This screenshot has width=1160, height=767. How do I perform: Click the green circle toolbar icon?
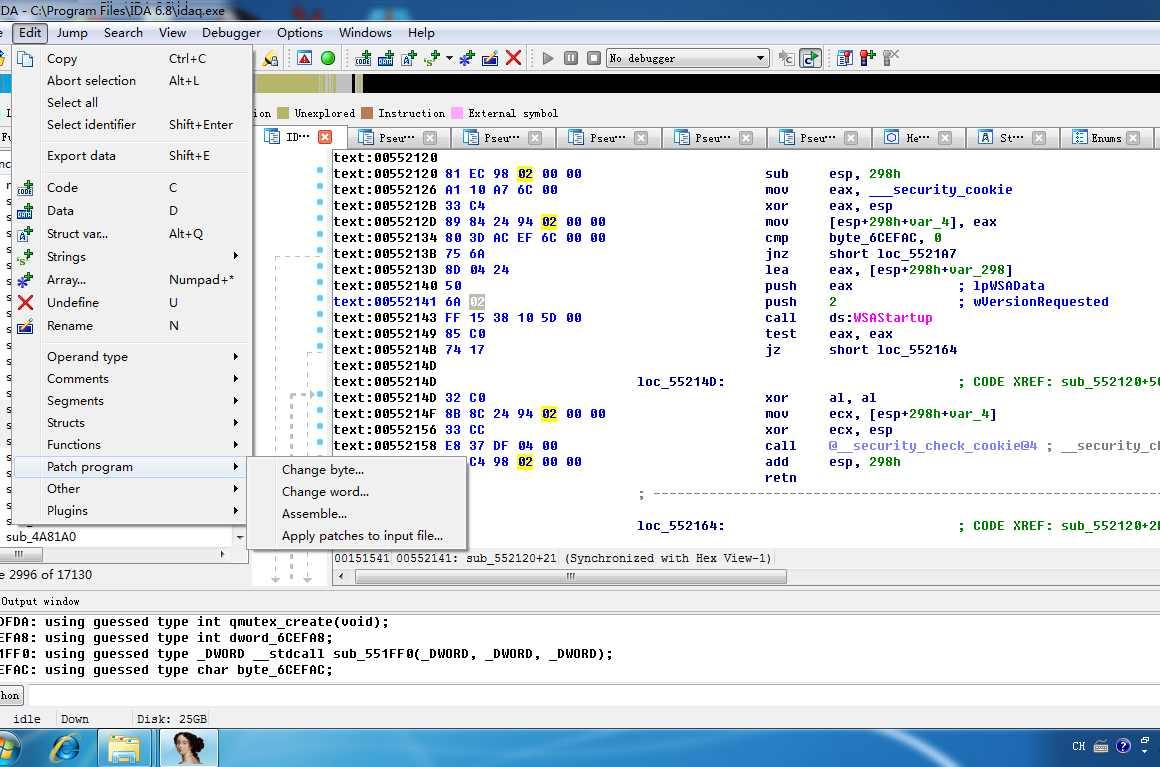(x=328, y=58)
